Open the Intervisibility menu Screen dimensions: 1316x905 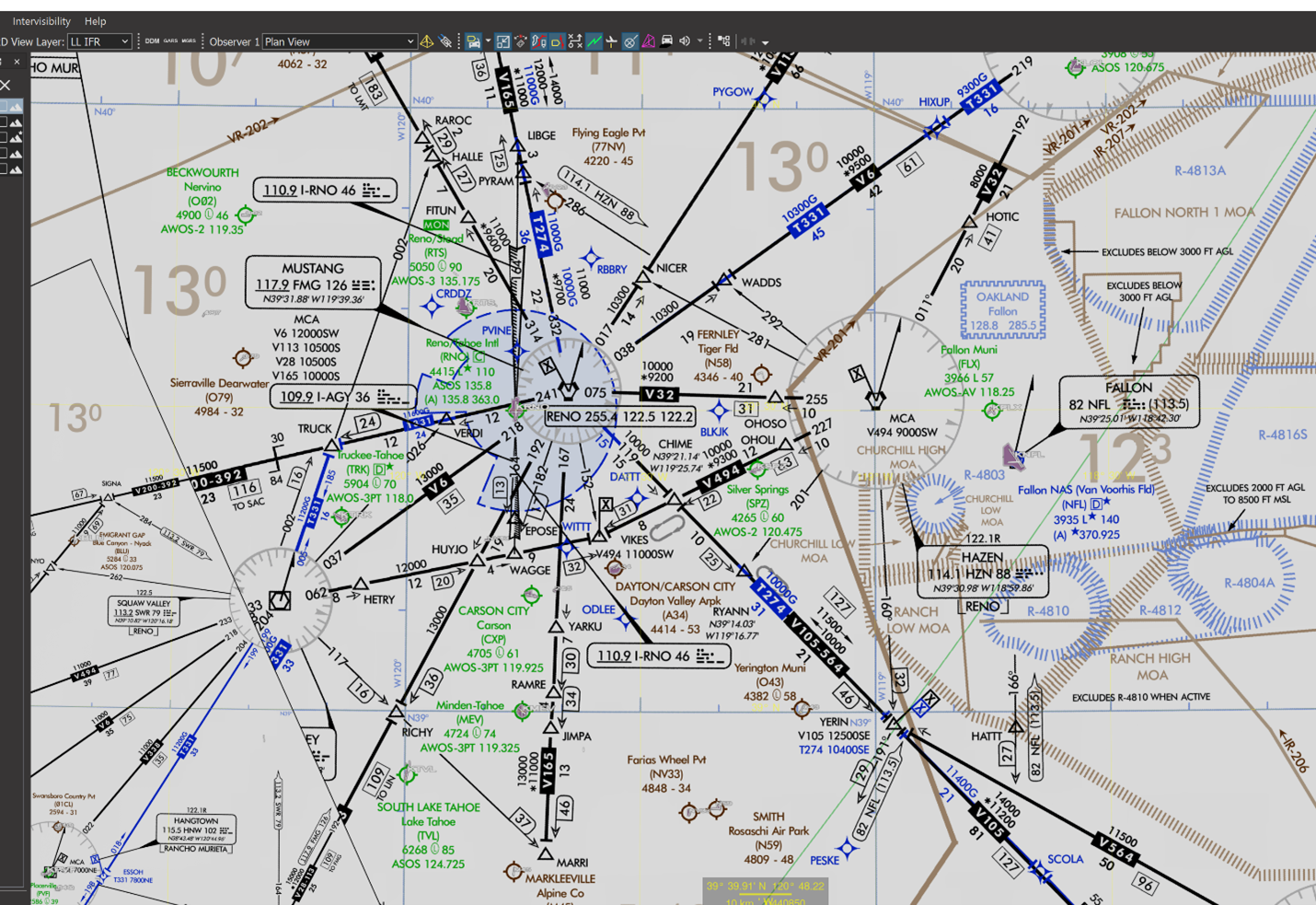(x=41, y=21)
